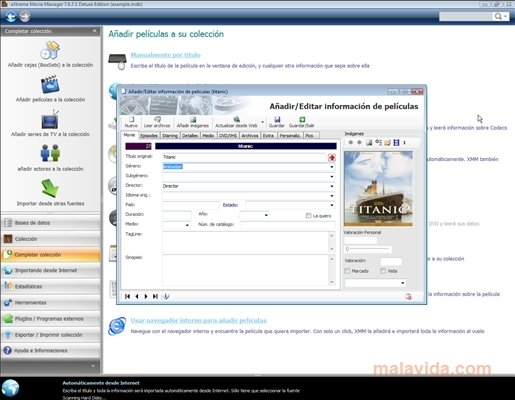Open the Director dropdown

(332, 186)
